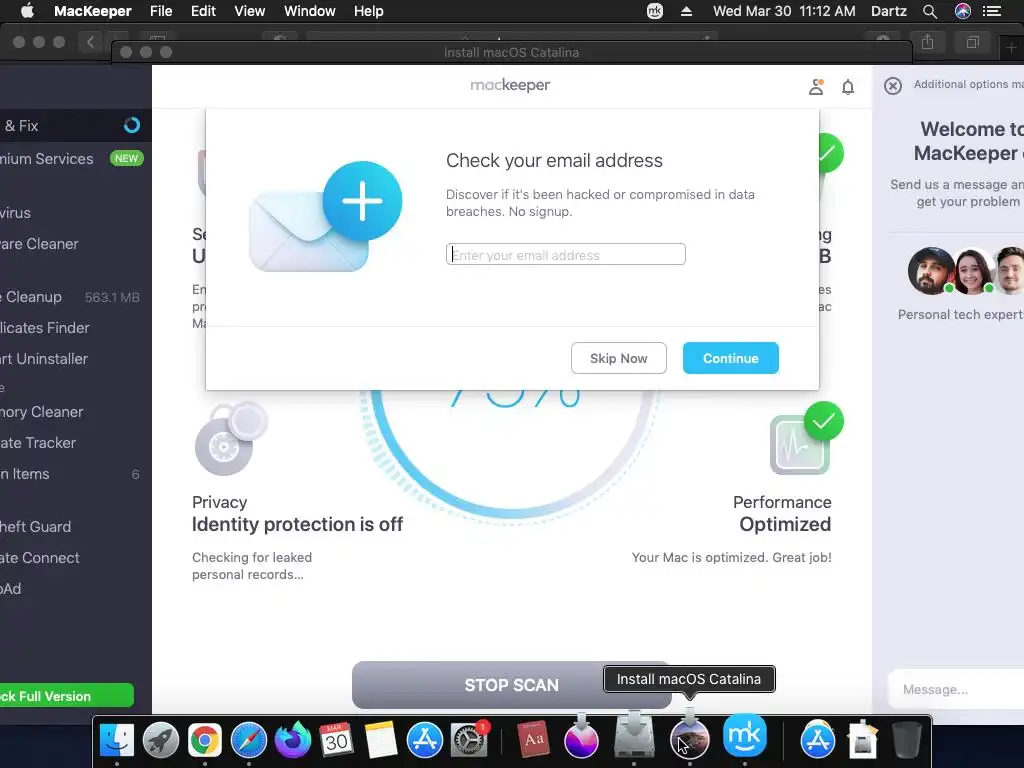This screenshot has width=1024, height=768.
Task: Click the Safari share button behind
Action: pos(927,42)
